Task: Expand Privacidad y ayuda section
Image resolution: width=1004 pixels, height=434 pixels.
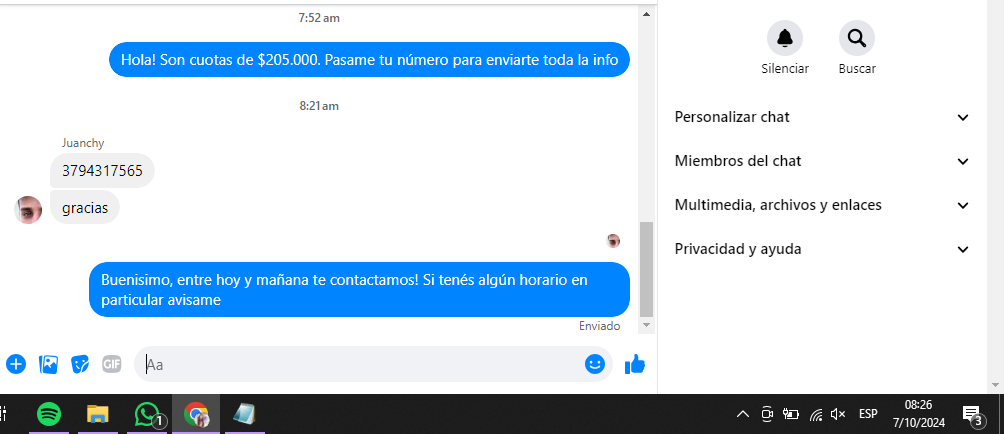Action: (822, 250)
